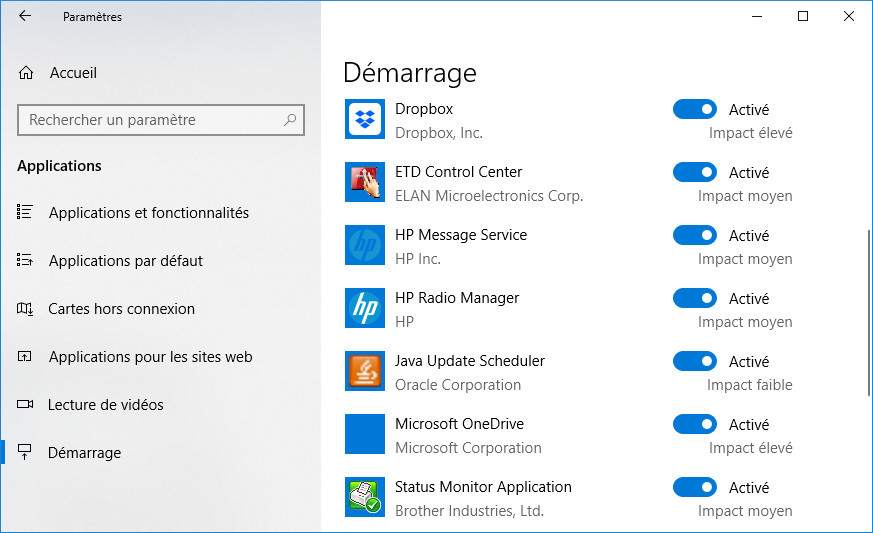873x533 pixels.
Task: Click the search magnifier icon
Action: point(290,120)
